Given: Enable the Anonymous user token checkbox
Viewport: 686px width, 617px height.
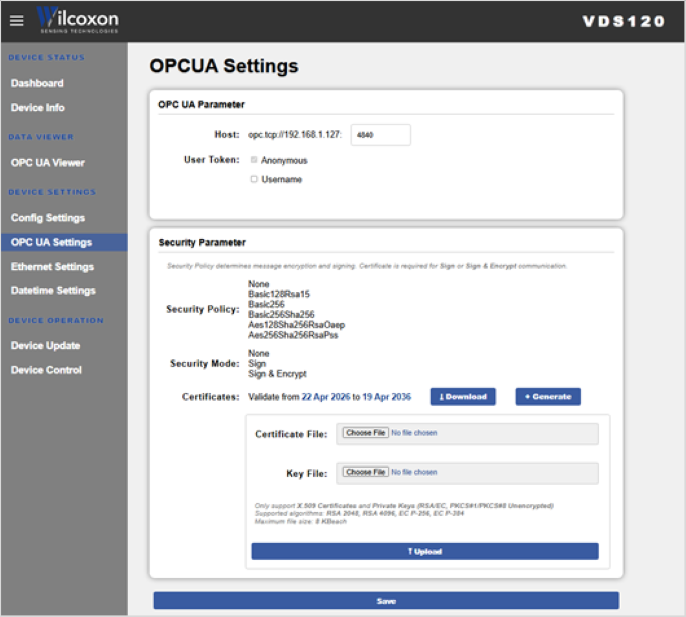Looking at the screenshot, I should pos(254,160).
